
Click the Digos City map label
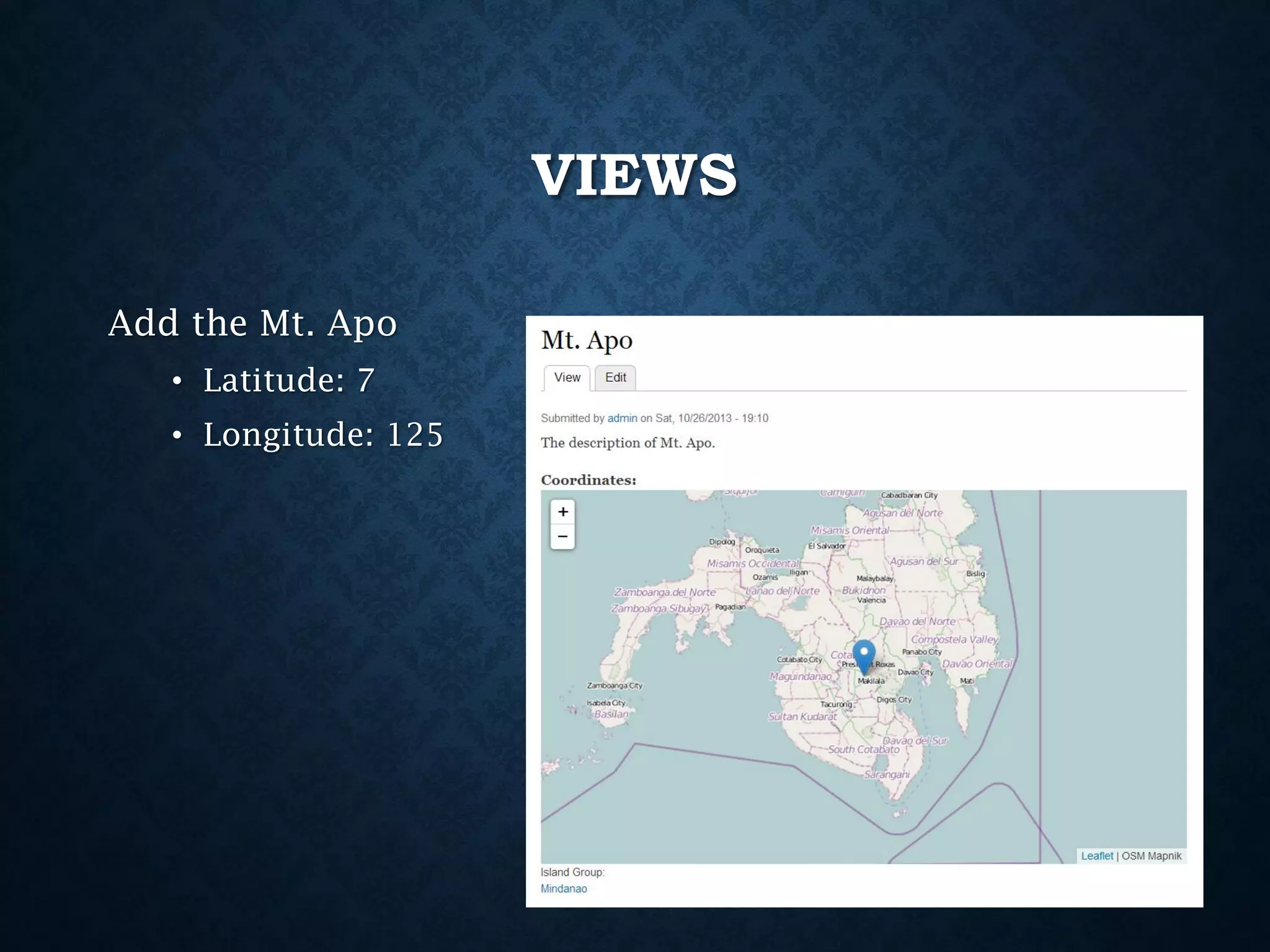(894, 699)
